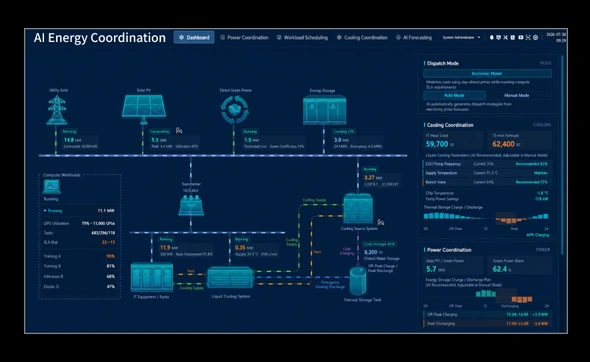This screenshot has height=362, width=590.
Task: Select the Training B workload row
Action: (79, 266)
